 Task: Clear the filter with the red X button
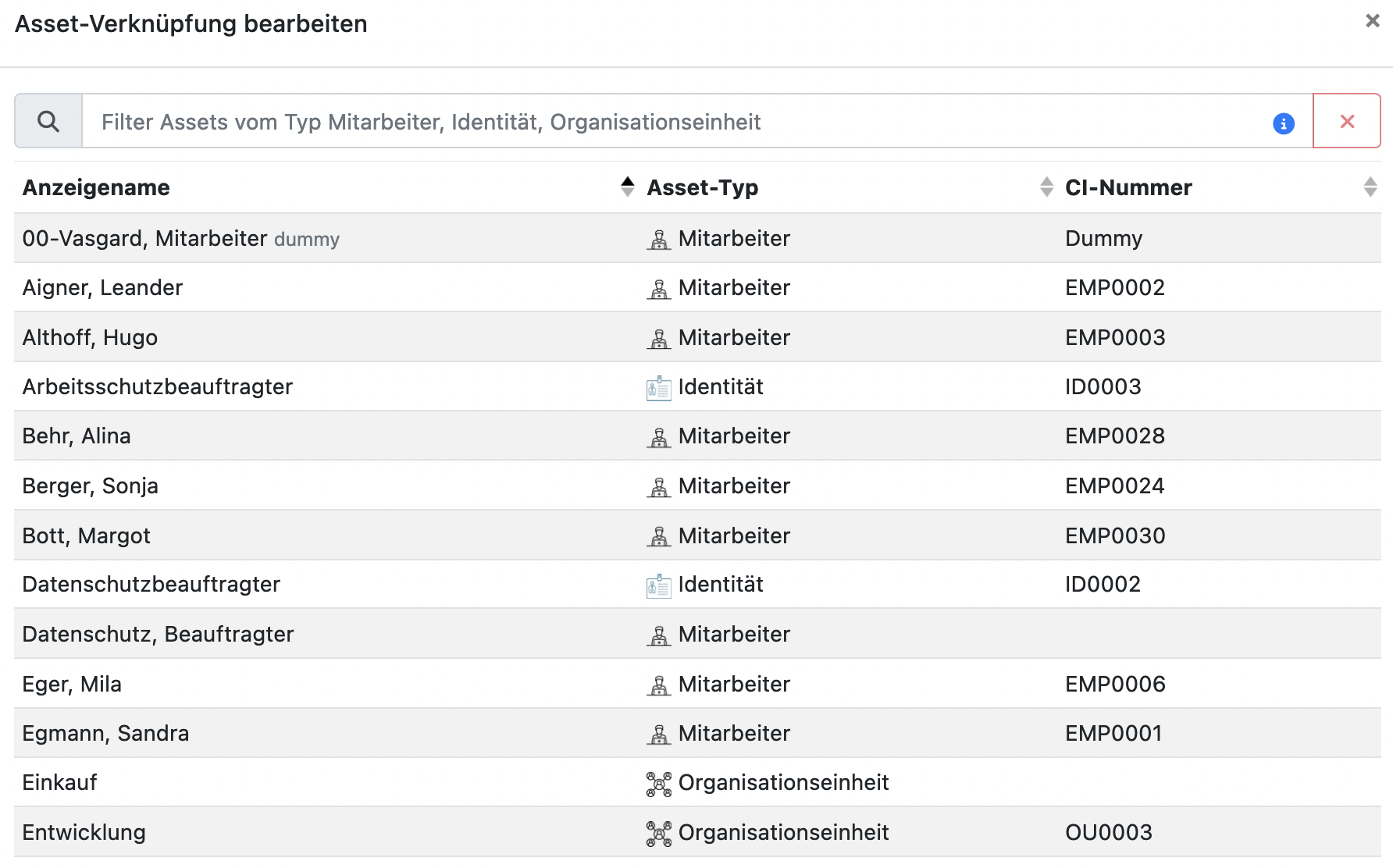coord(1347,121)
